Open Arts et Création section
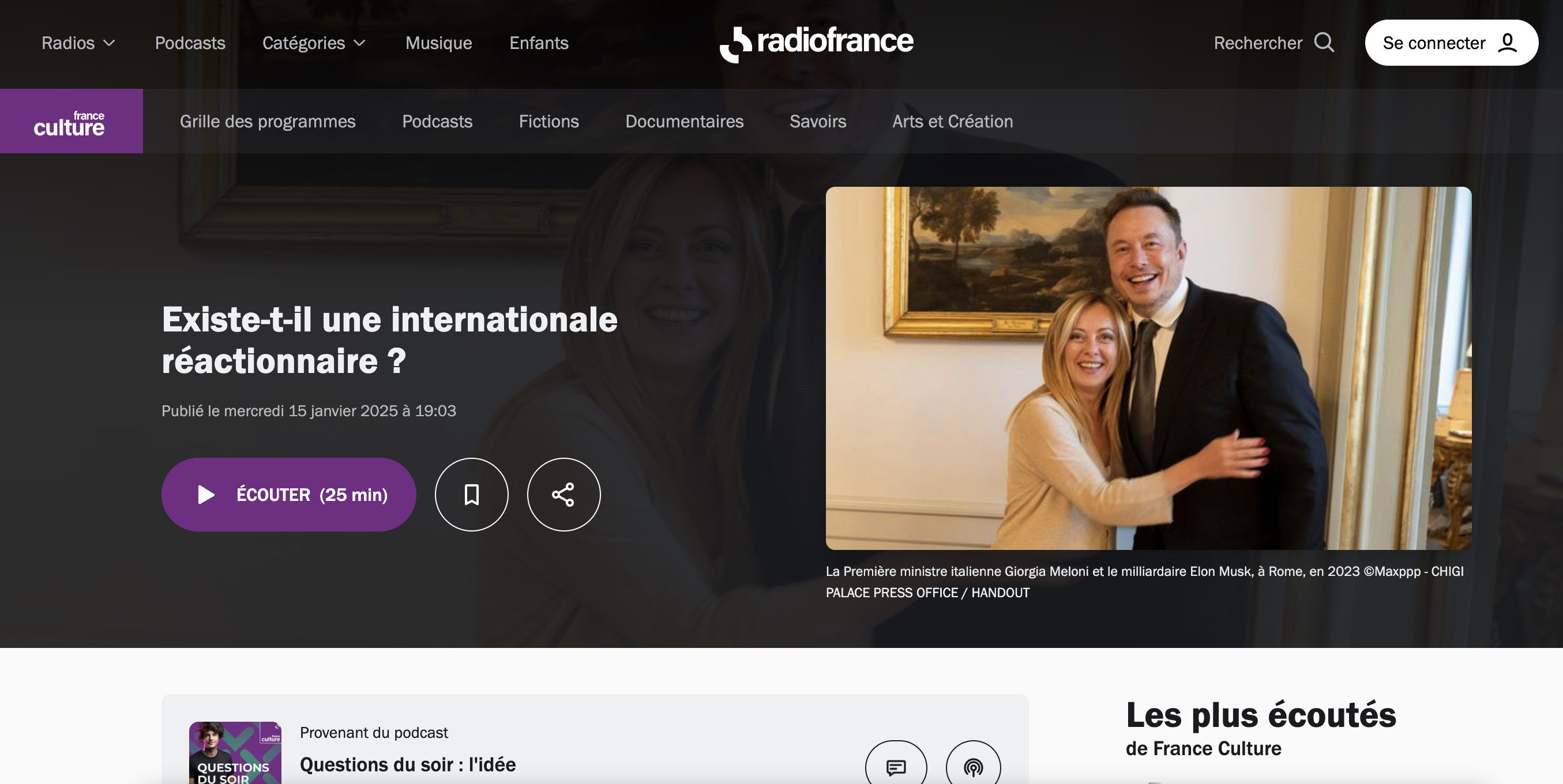This screenshot has width=1563, height=784. click(952, 121)
